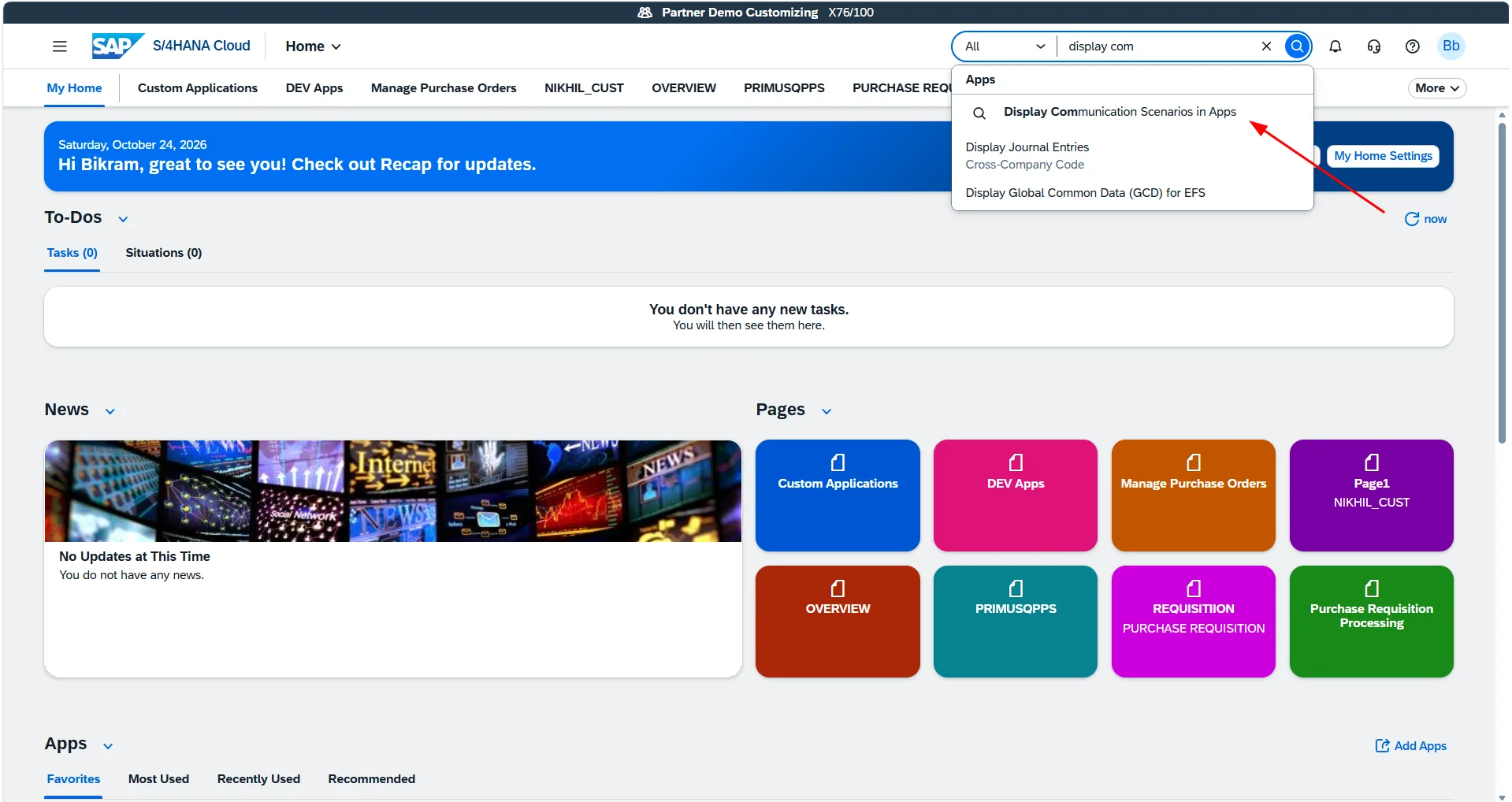Refresh To-Dos with the now icon

[x=1425, y=219]
